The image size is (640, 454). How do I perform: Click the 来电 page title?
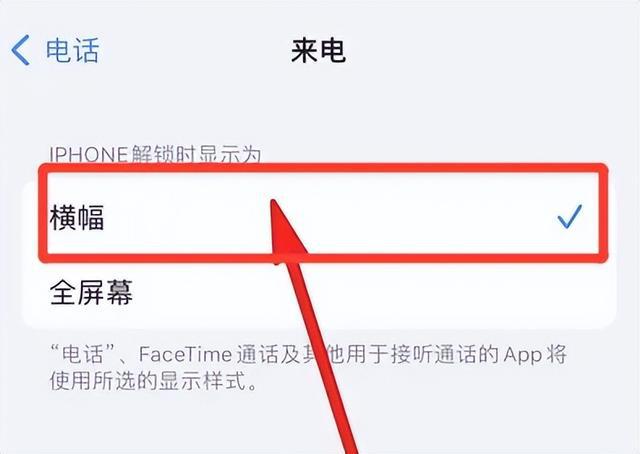[318, 51]
